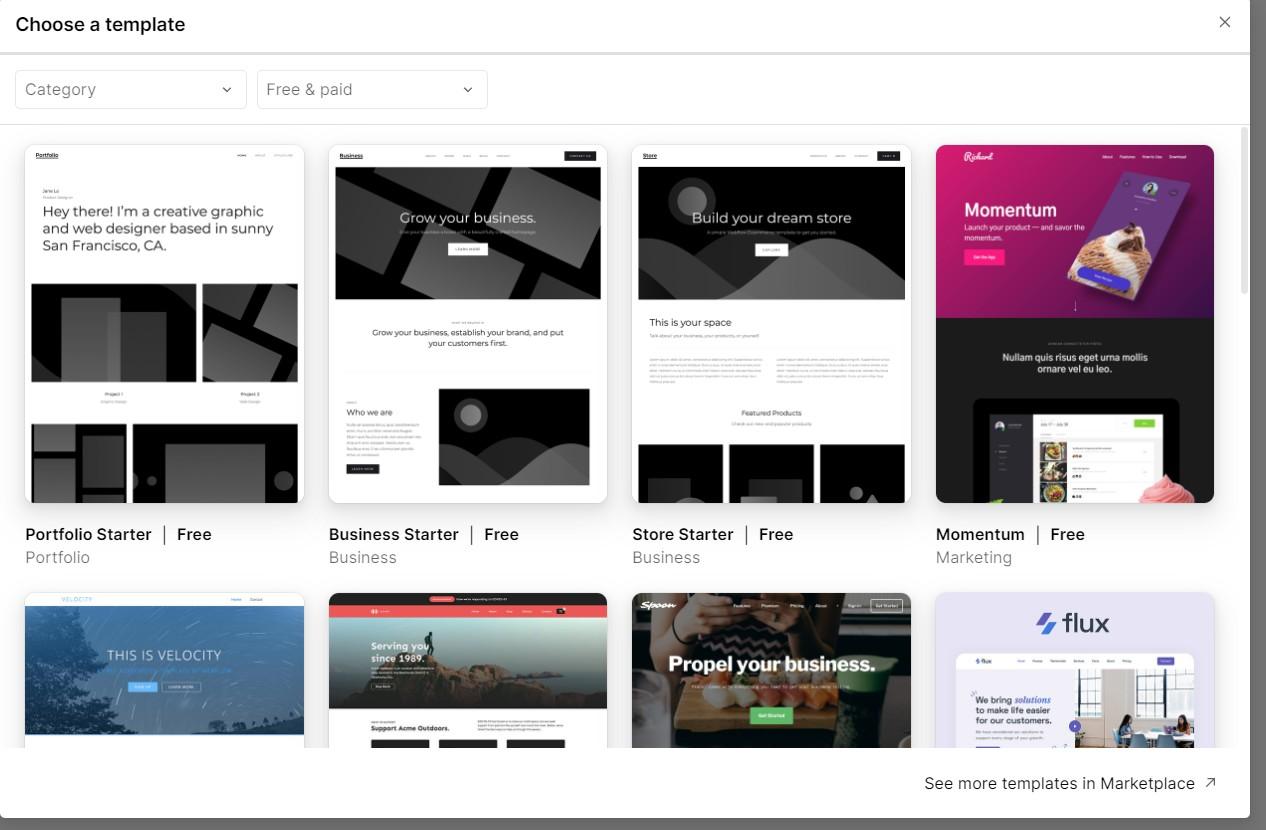Screen dimensions: 1266x830
Task: Click the external arrow icon beside Marketplace
Action: click(1210, 783)
